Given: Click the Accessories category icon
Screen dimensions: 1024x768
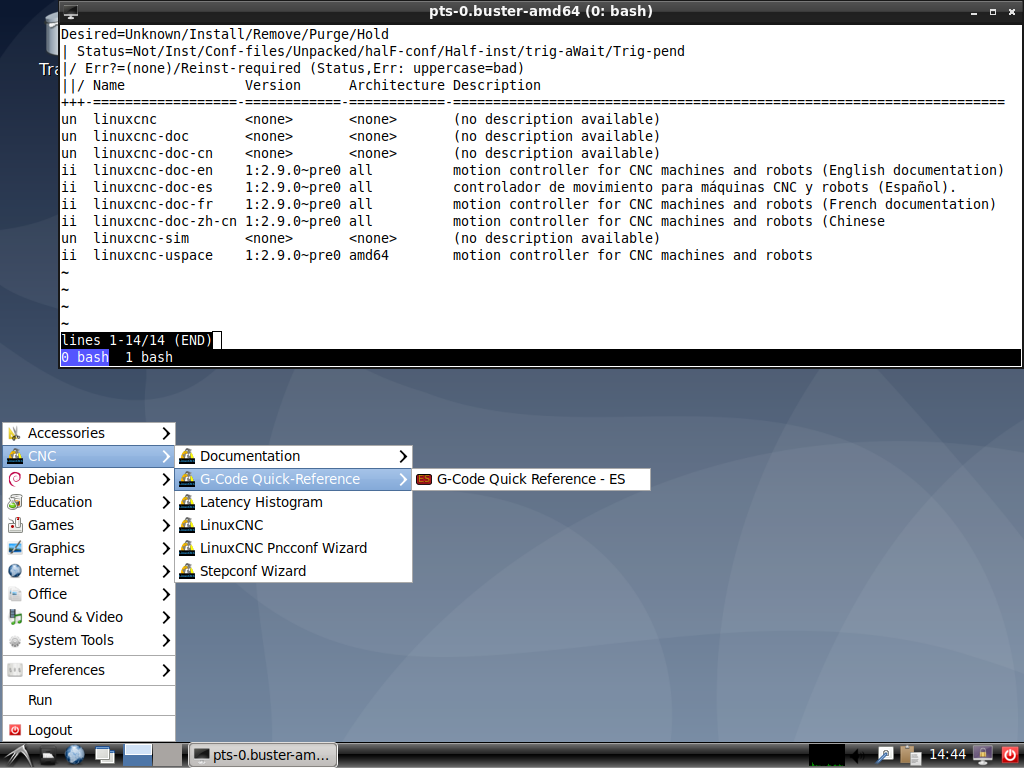Looking at the screenshot, I should pyautogui.click(x=14, y=433).
